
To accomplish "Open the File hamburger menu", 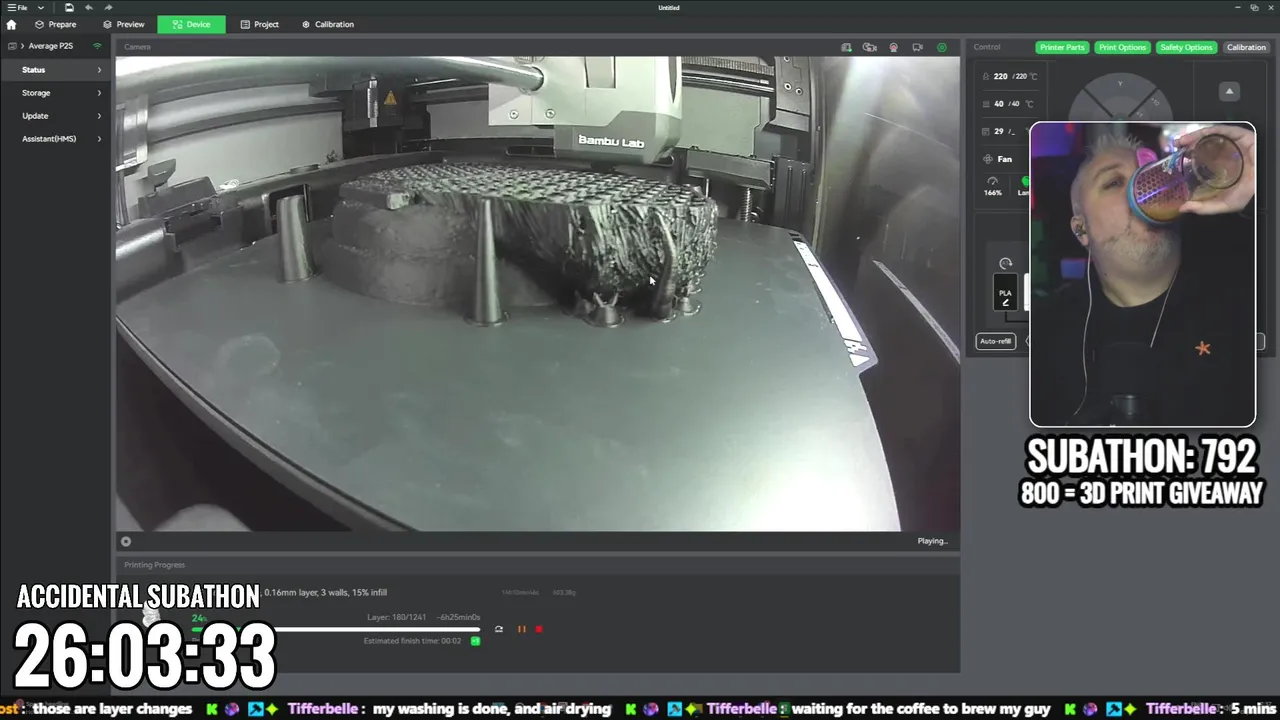I will (16, 7).
